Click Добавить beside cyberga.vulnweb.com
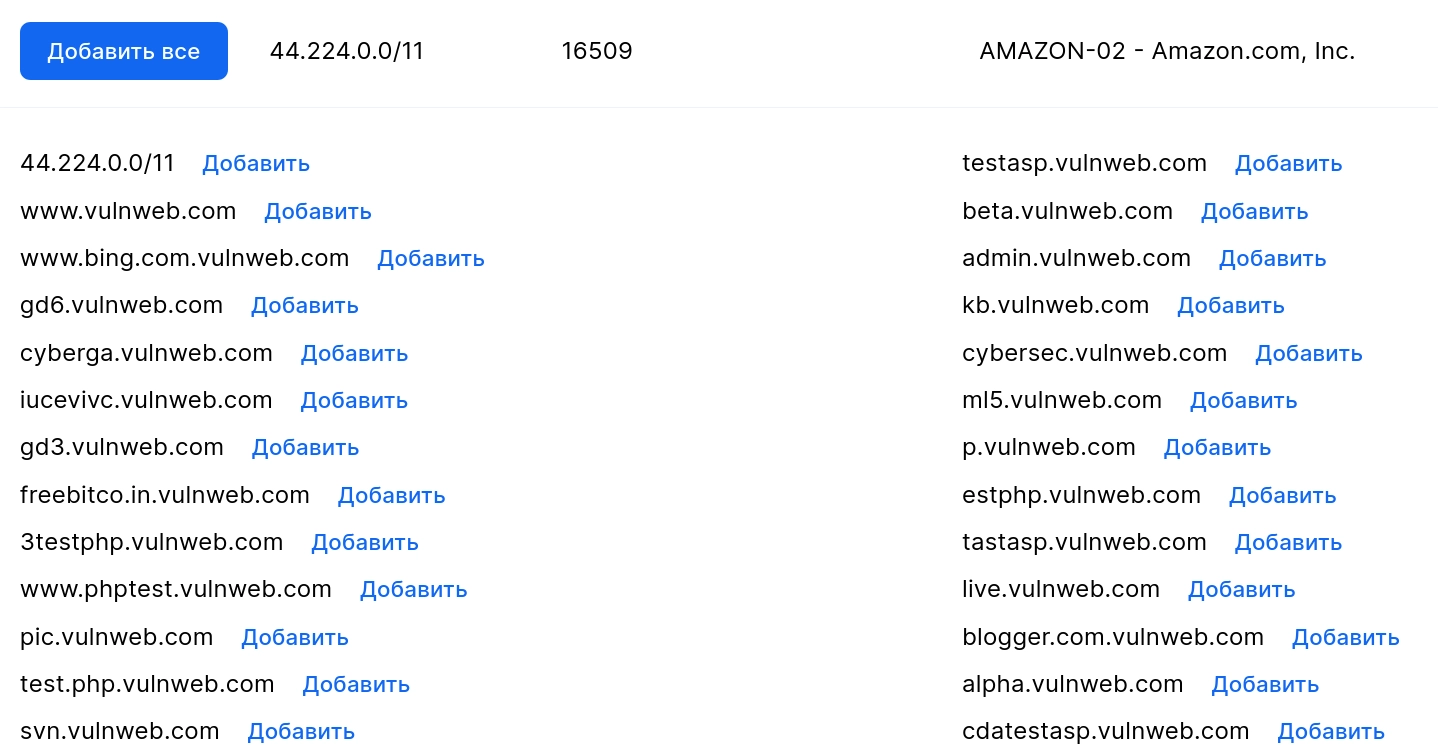 (x=354, y=353)
